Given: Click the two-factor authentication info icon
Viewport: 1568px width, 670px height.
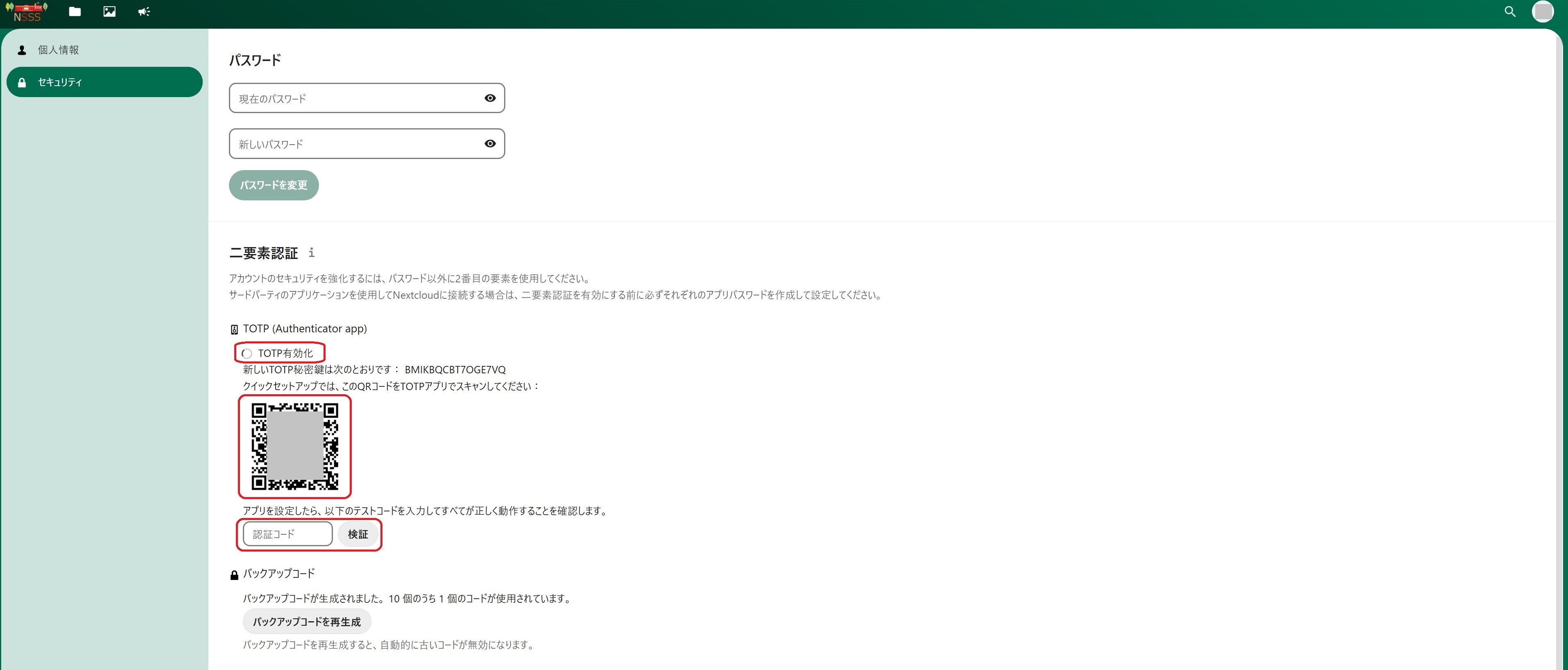Looking at the screenshot, I should tap(312, 252).
